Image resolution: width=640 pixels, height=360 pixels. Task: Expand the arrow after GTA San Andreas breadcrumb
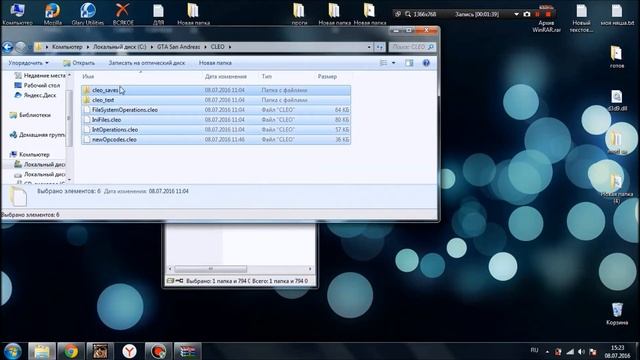click(205, 47)
